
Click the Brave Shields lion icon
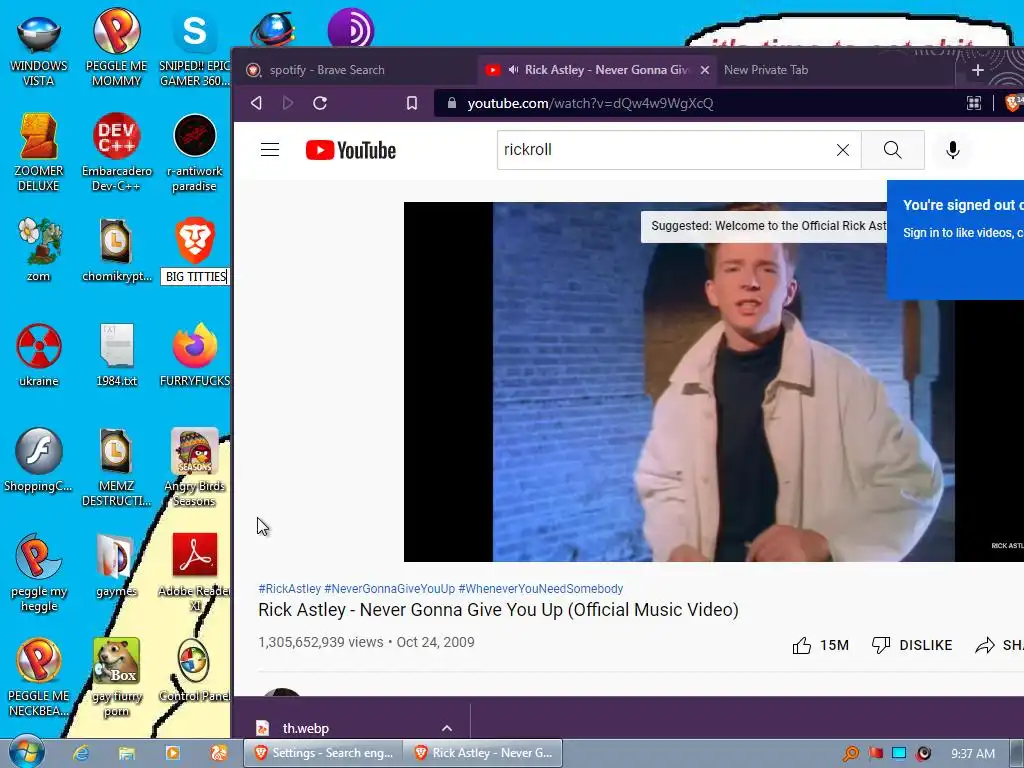pyautogui.click(x=1014, y=103)
